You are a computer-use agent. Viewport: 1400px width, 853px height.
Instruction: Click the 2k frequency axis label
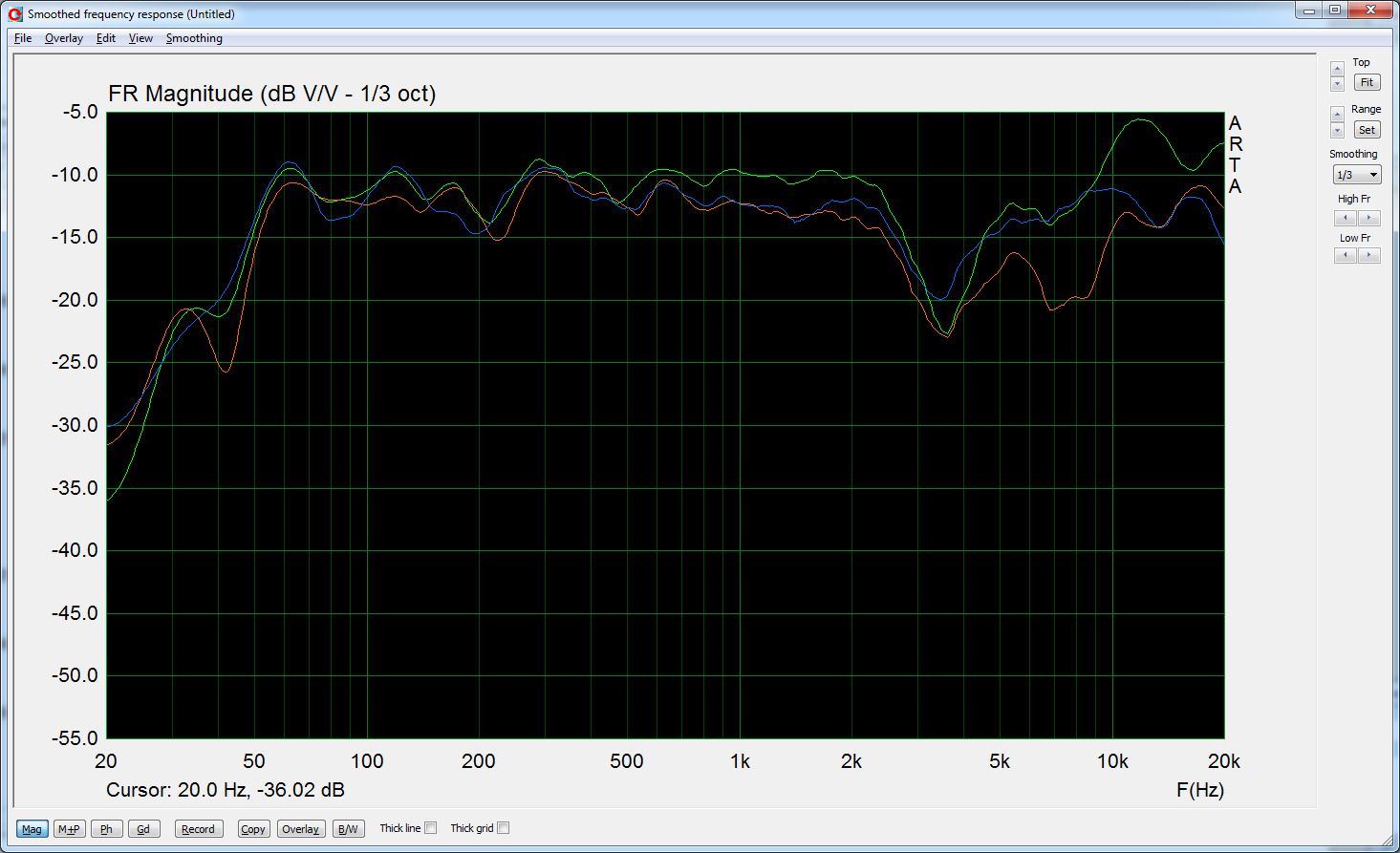pyautogui.click(x=851, y=761)
